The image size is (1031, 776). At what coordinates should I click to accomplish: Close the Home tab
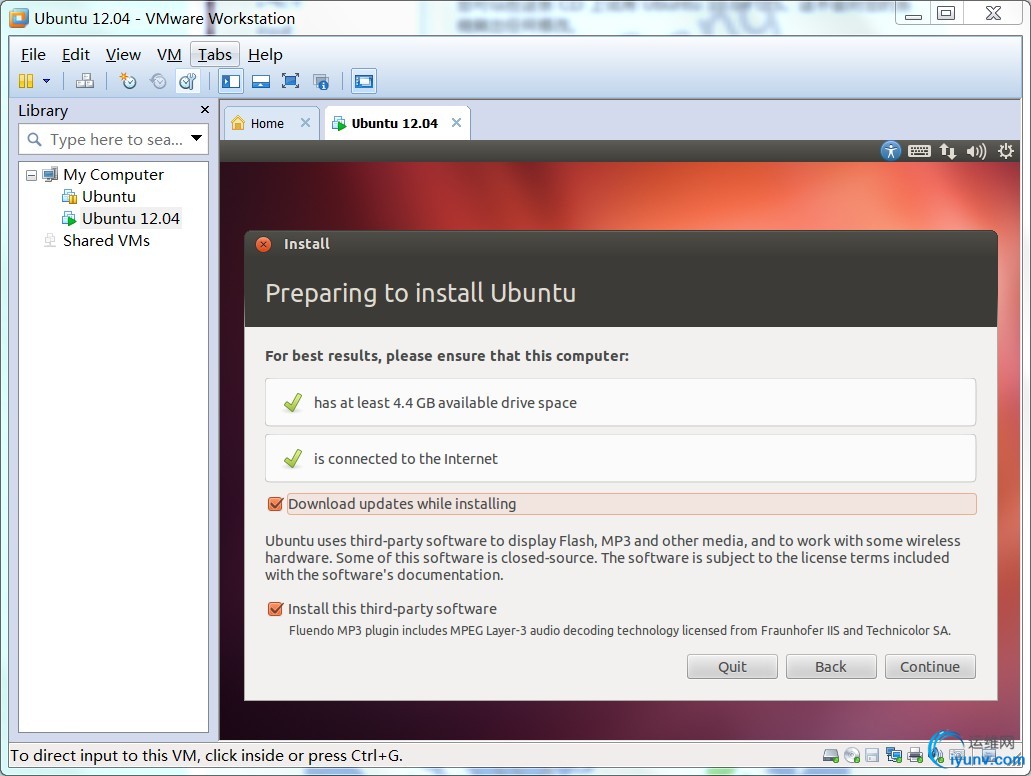tap(305, 123)
